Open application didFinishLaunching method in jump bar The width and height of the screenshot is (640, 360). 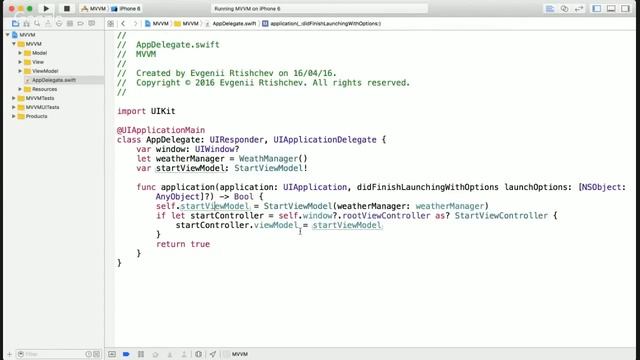(x=322, y=24)
